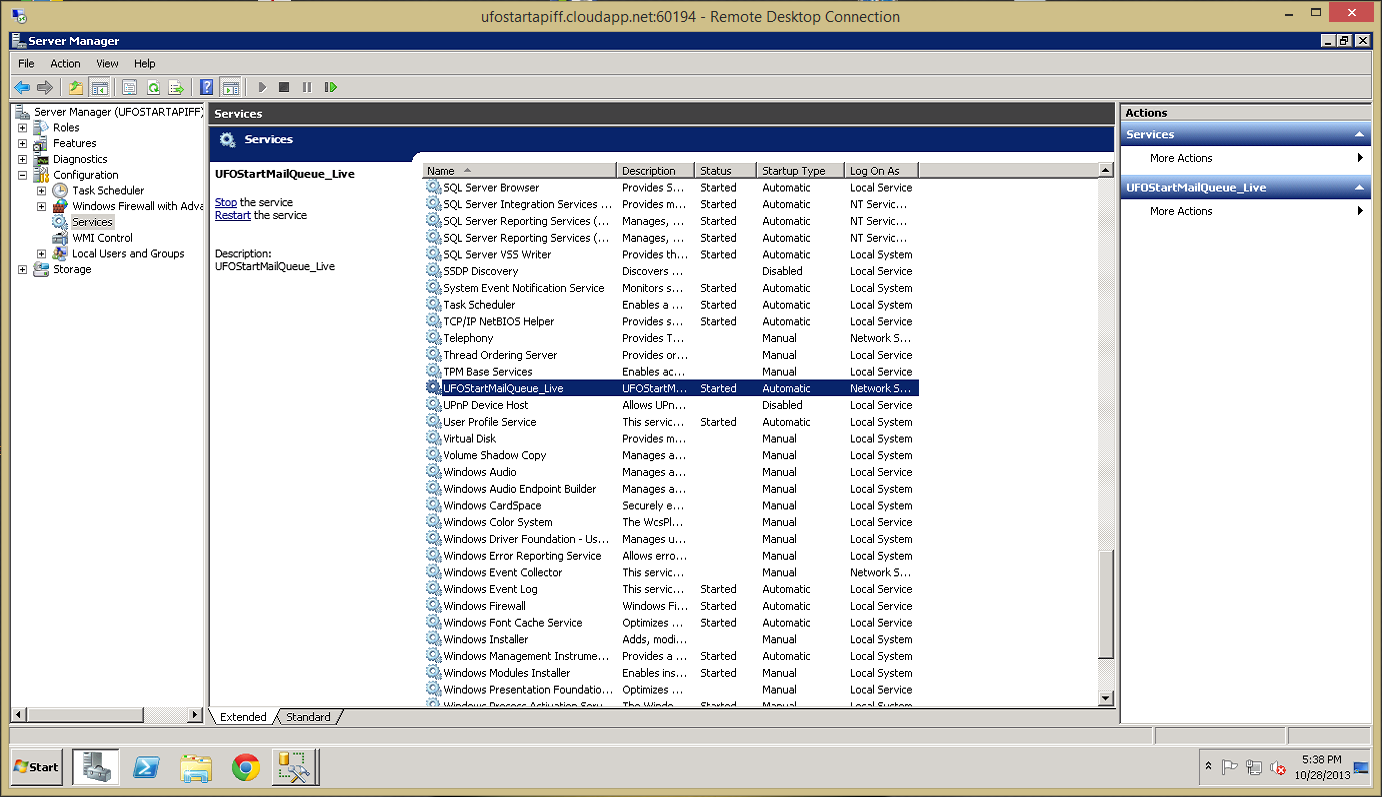
Task: Open Help via blue question mark icon
Action: coord(207,87)
